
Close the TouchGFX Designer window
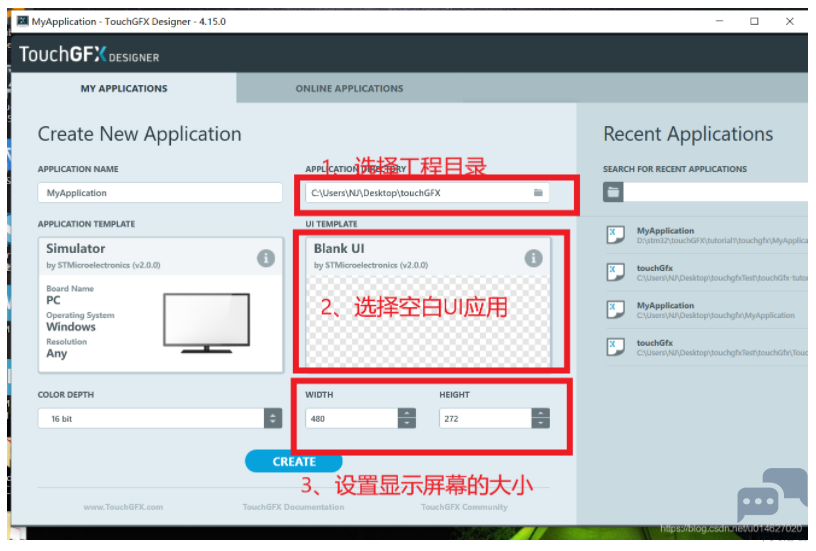pyautogui.click(x=789, y=21)
